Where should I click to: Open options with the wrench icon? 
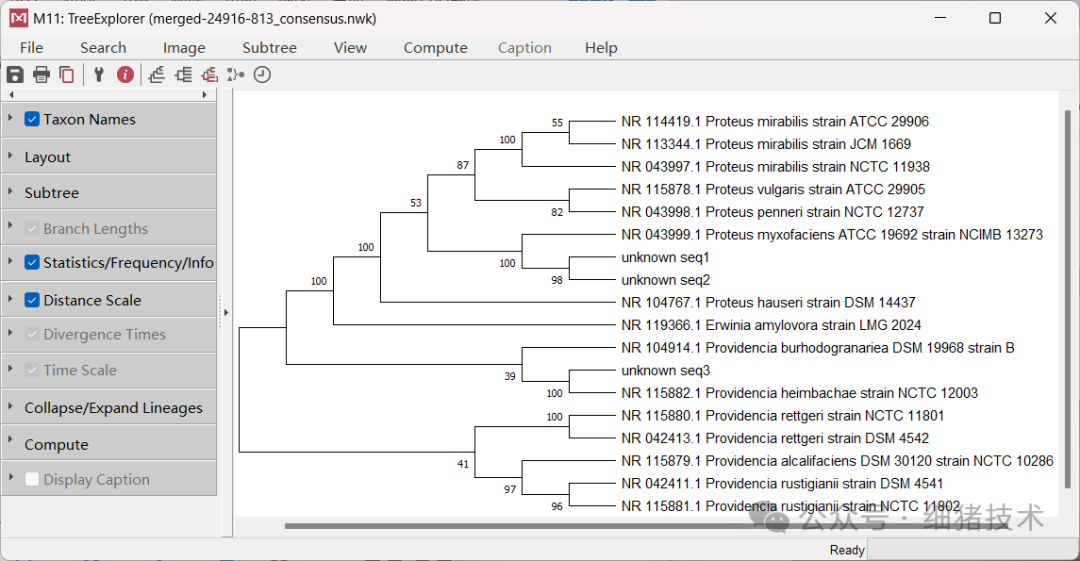tap(99, 74)
